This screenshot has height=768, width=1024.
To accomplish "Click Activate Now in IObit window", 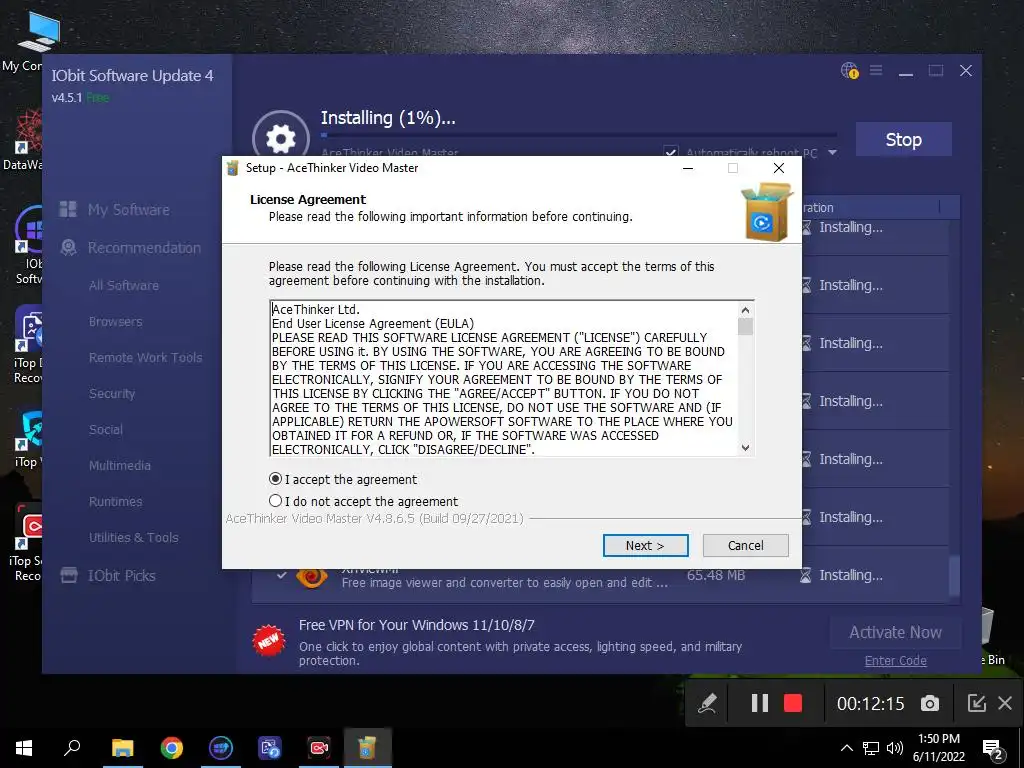I will tap(895, 632).
